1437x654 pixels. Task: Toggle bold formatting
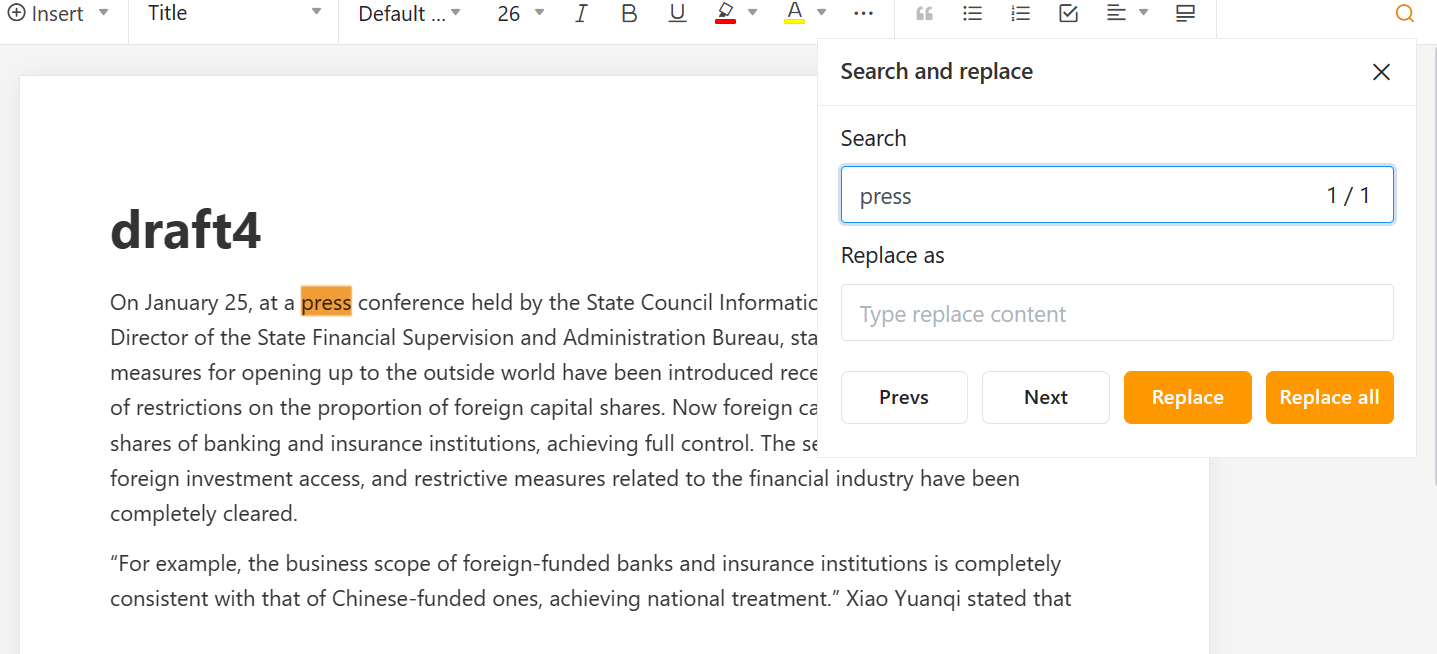point(629,14)
